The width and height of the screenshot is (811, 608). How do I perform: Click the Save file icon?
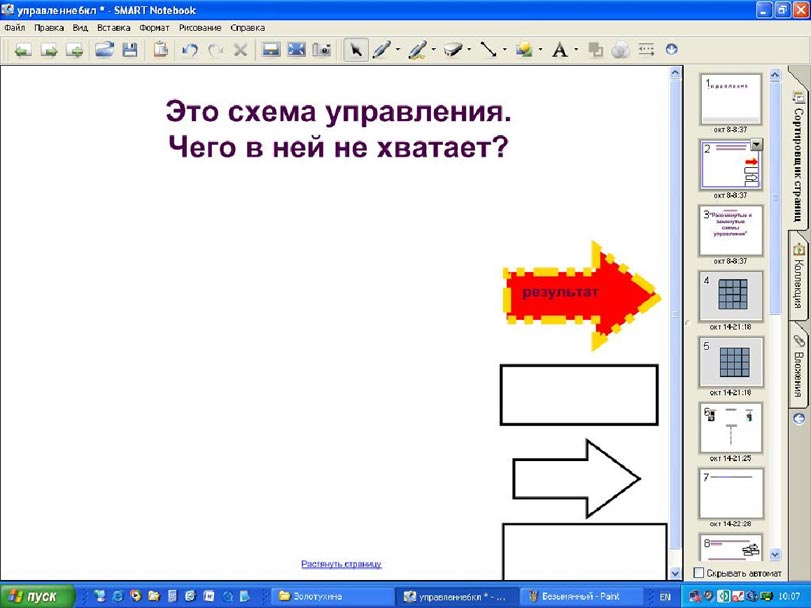click(x=129, y=49)
